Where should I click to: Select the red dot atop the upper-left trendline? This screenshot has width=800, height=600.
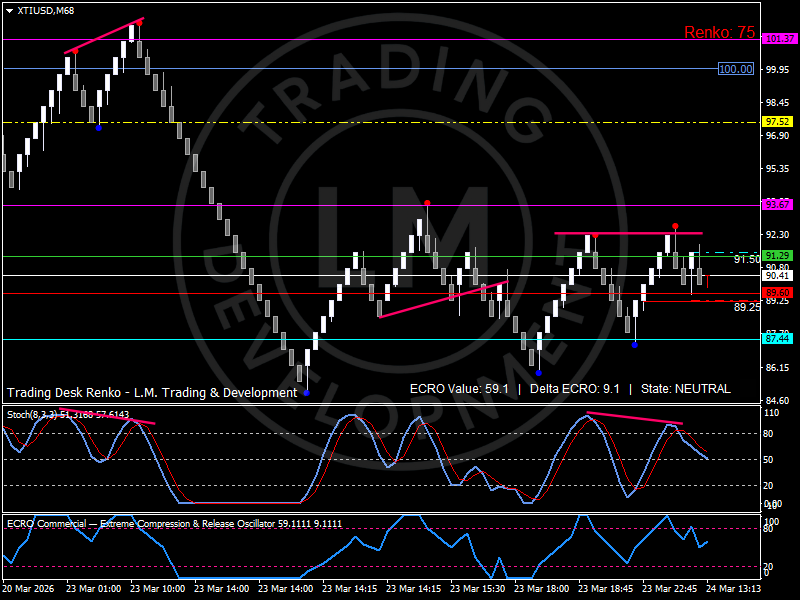click(140, 23)
